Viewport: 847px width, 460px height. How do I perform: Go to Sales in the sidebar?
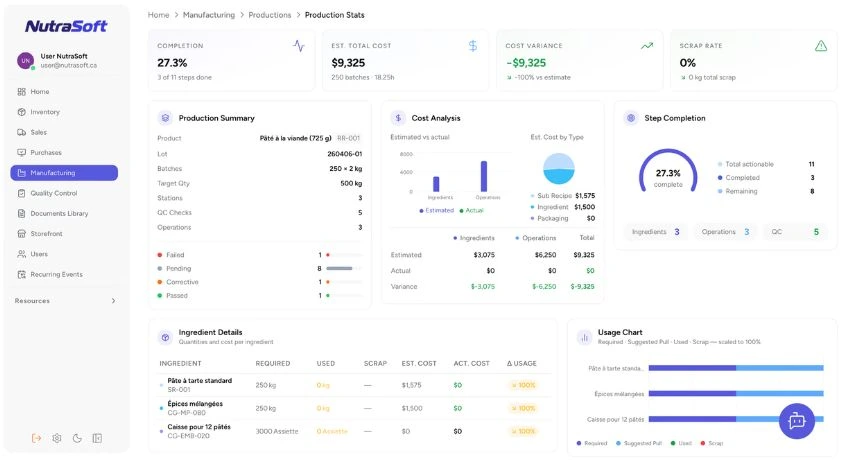coord(64,132)
